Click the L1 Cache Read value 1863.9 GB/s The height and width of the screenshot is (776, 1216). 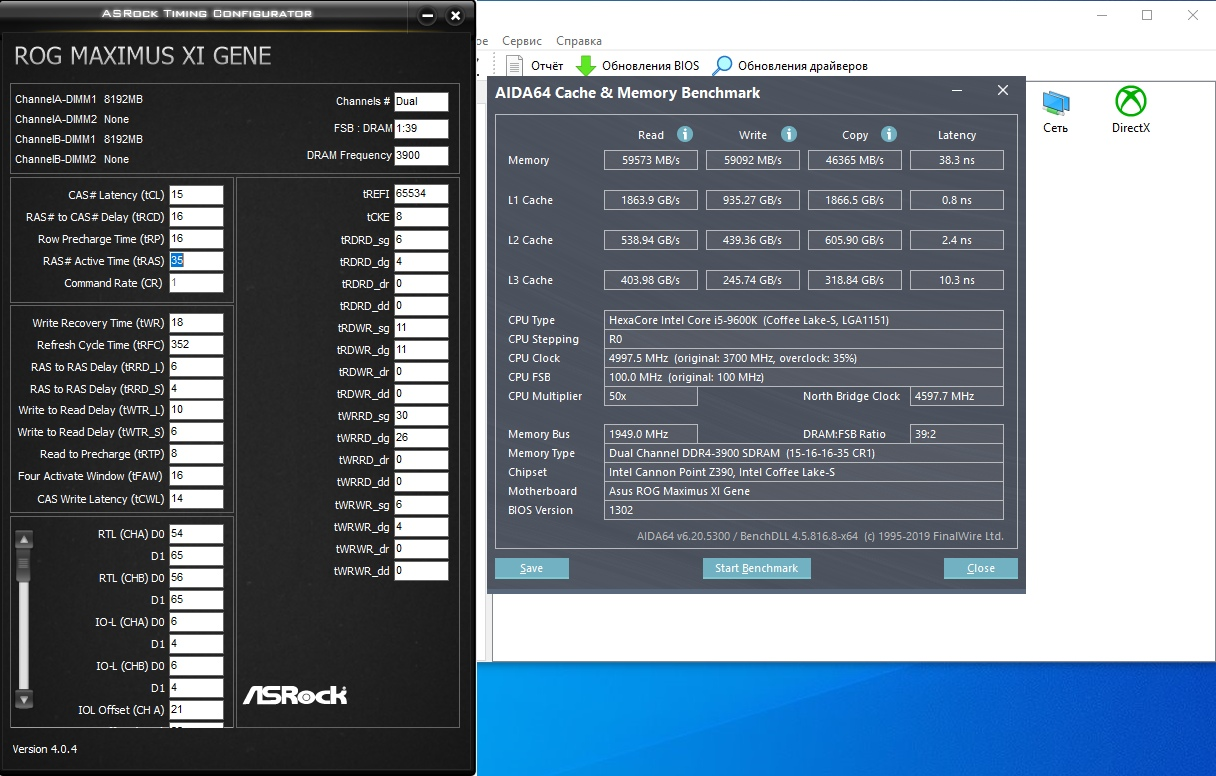coord(650,200)
